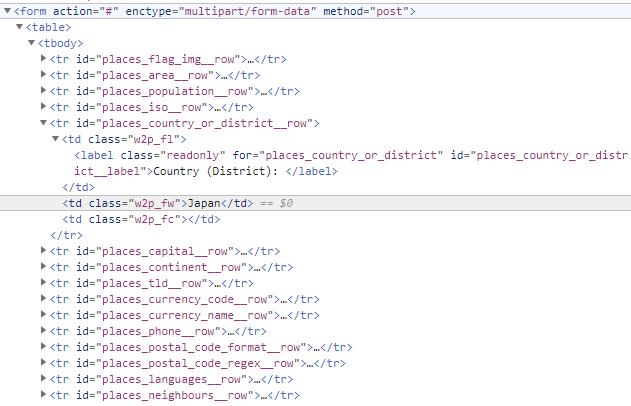Click the method post attribute value
The image size is (631, 406).
tap(389, 11)
